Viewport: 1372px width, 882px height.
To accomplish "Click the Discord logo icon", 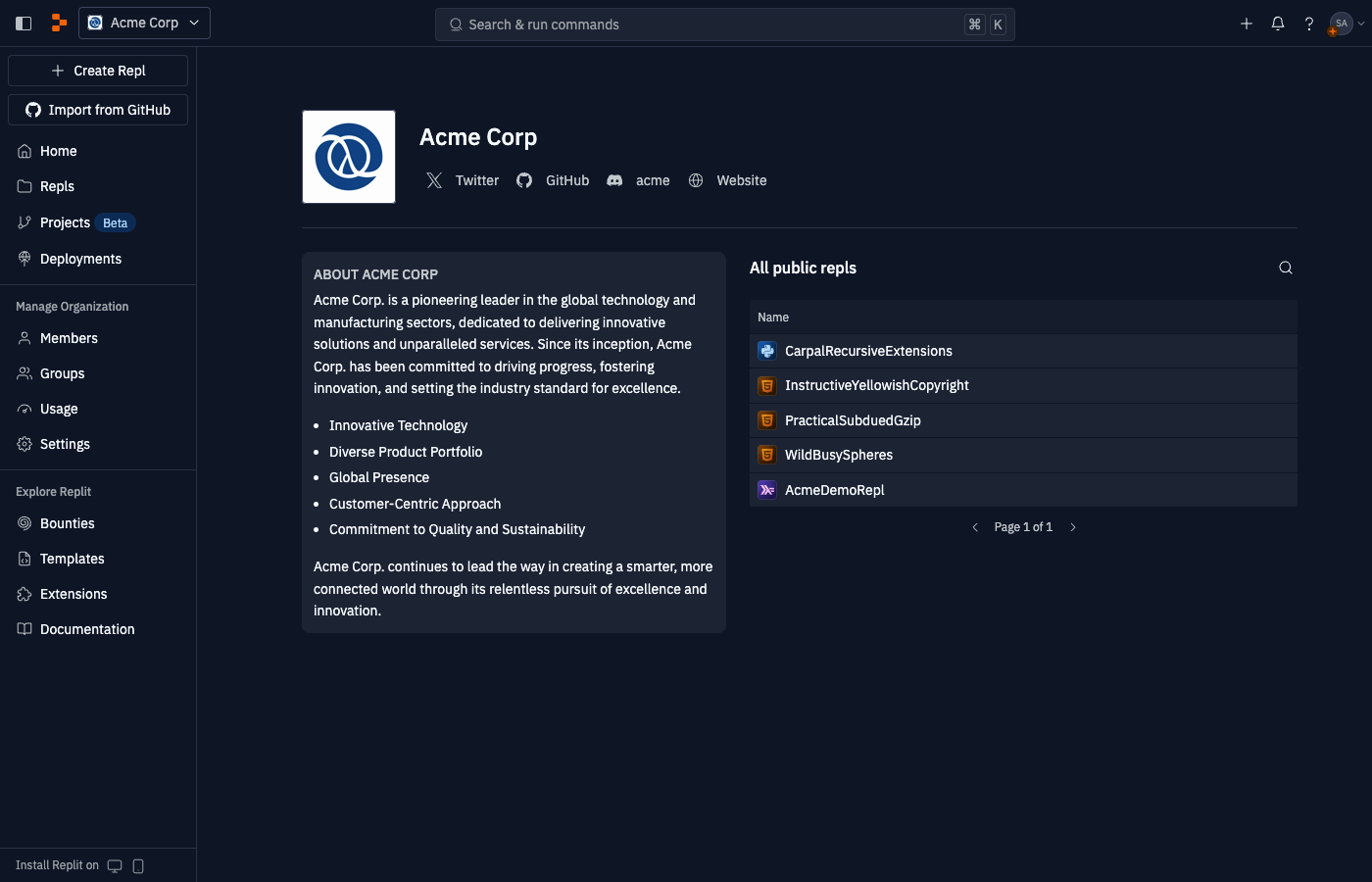I will point(614,180).
